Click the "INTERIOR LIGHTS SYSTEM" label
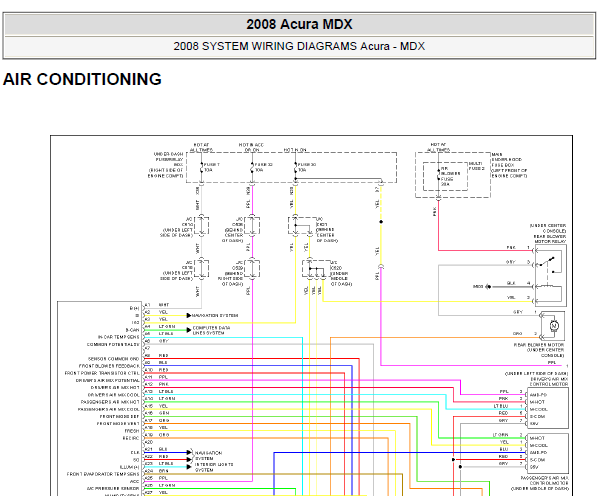 tap(214, 467)
